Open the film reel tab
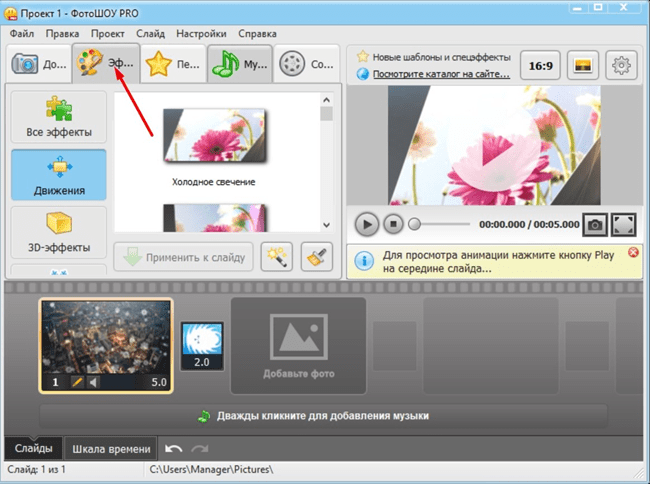Screen dimensions: 650x484 click(307, 65)
